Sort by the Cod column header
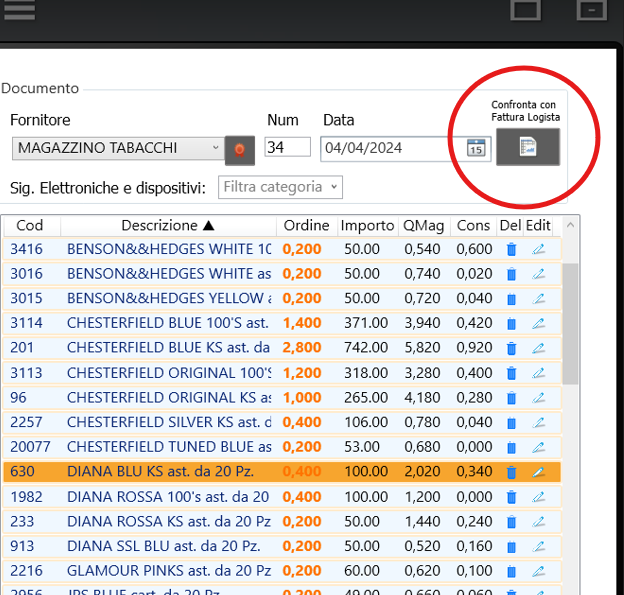This screenshot has height=595, width=624. point(30,226)
